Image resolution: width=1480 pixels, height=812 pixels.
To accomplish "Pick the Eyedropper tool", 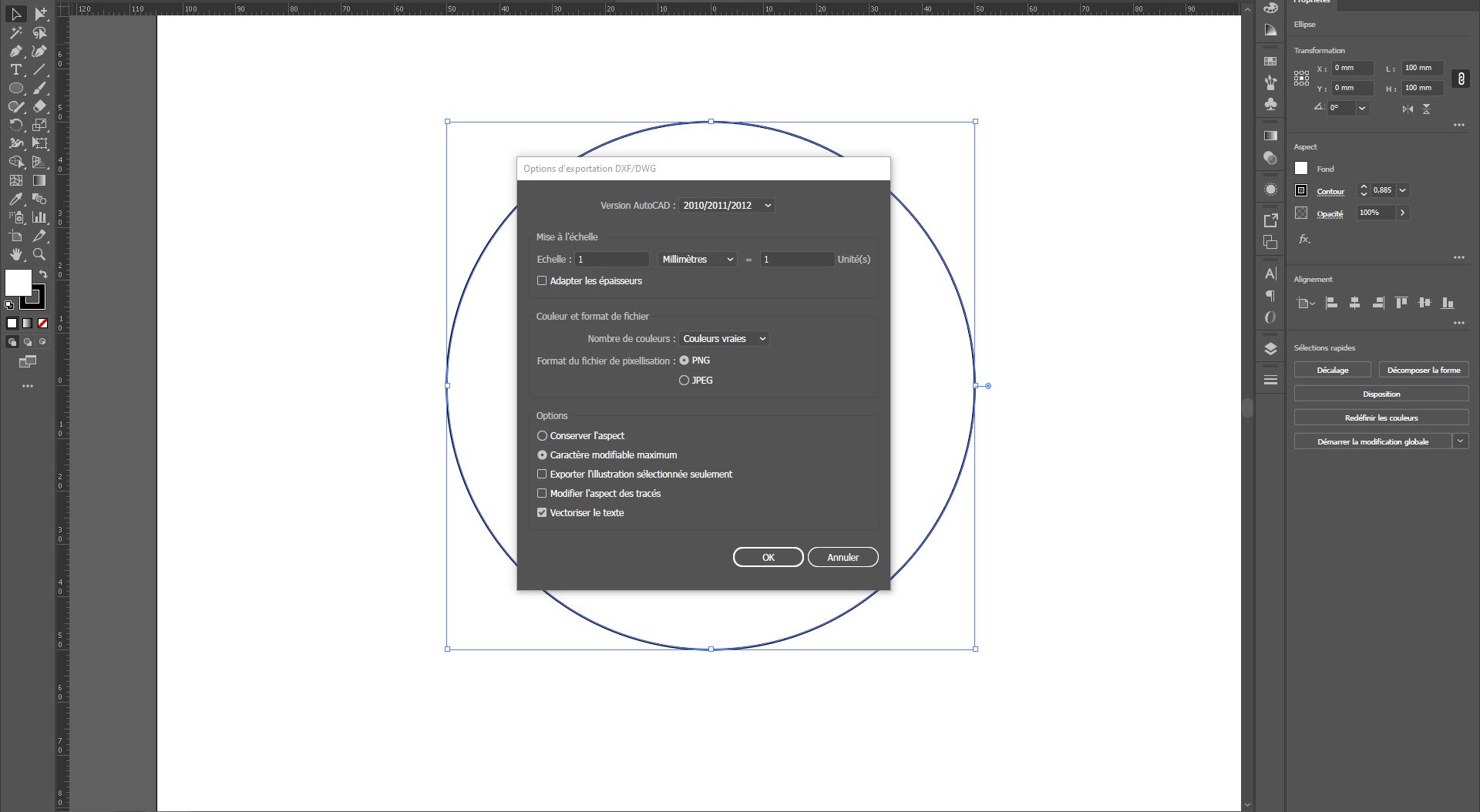I will (x=15, y=199).
